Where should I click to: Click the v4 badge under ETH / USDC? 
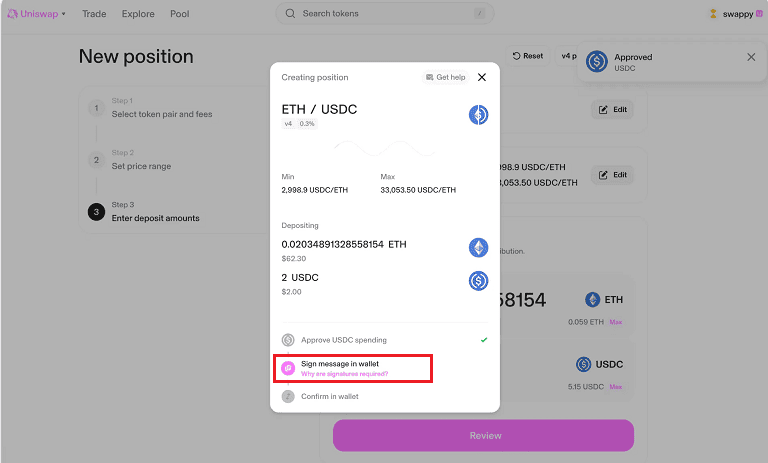[288, 123]
